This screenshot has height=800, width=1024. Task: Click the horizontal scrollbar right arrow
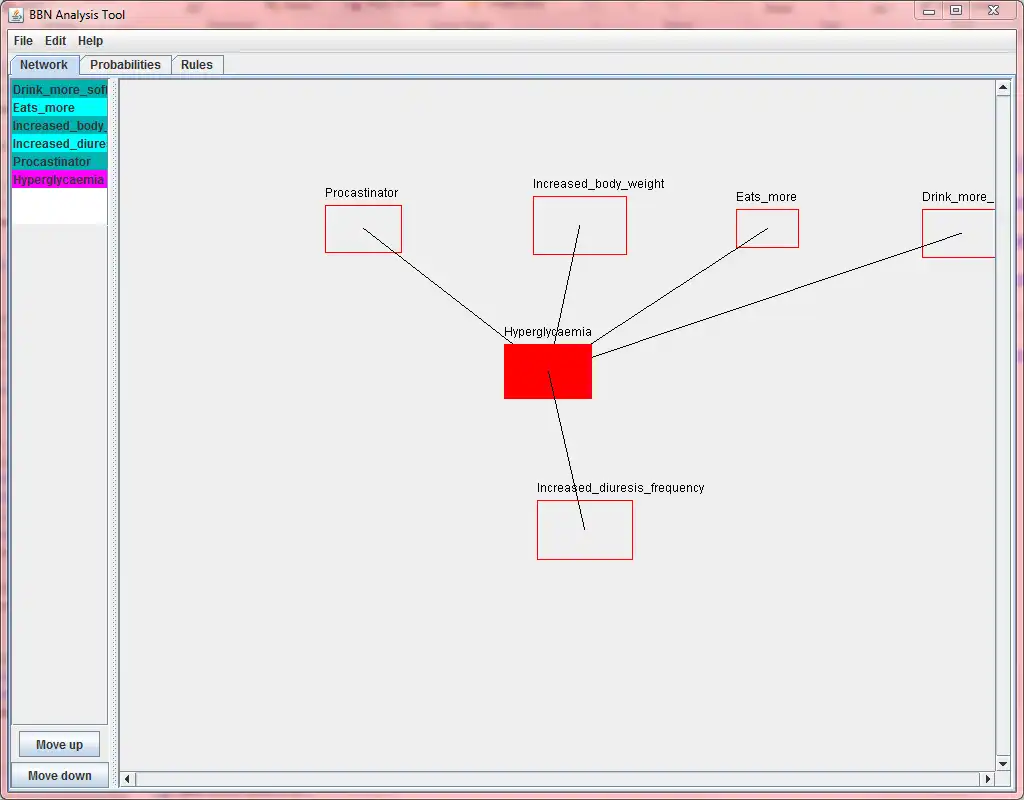coord(987,778)
